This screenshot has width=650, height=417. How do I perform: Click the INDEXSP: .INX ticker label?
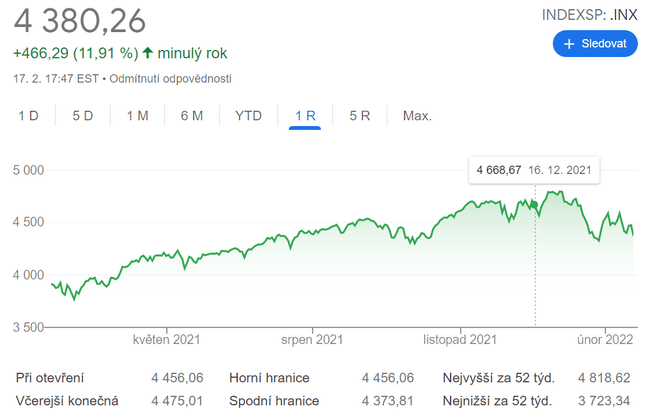588,15
